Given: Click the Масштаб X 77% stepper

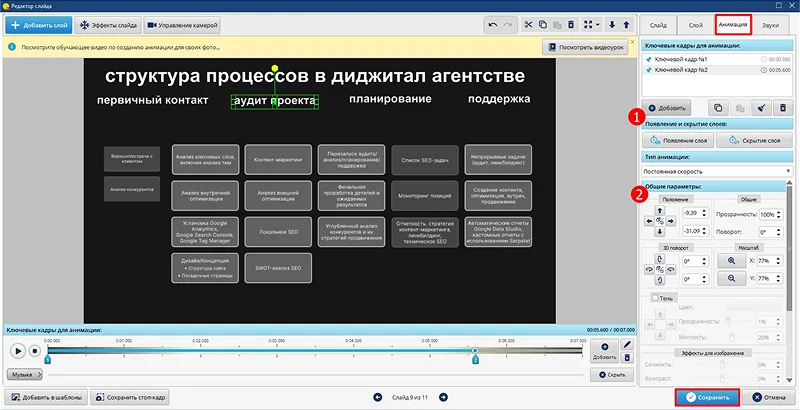Looking at the screenshot, I should coord(769,261).
